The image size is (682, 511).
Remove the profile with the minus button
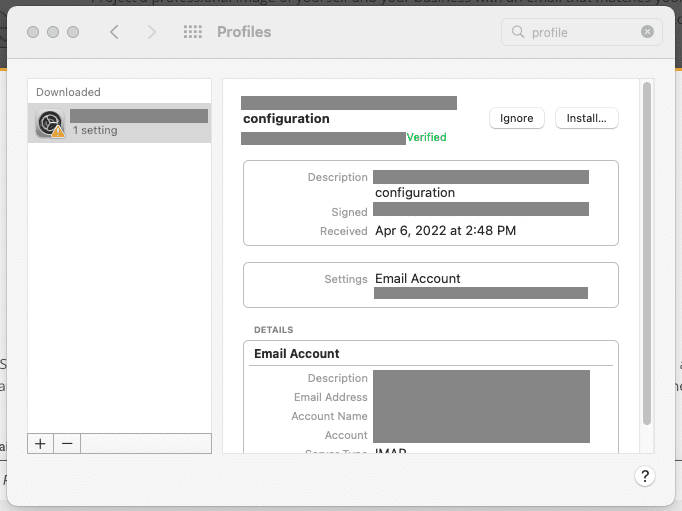coord(67,443)
